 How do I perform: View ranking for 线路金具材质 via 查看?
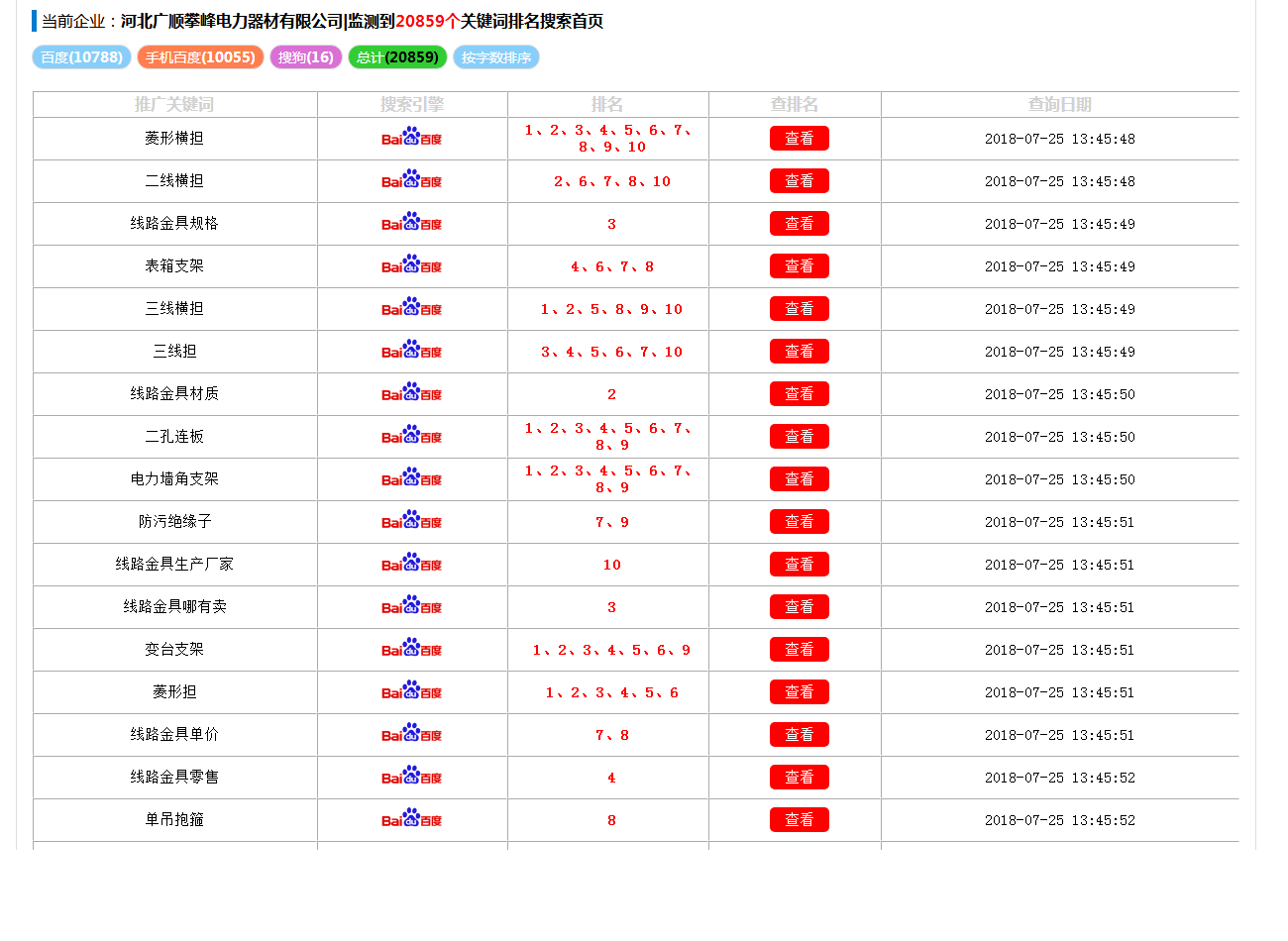[x=799, y=394]
